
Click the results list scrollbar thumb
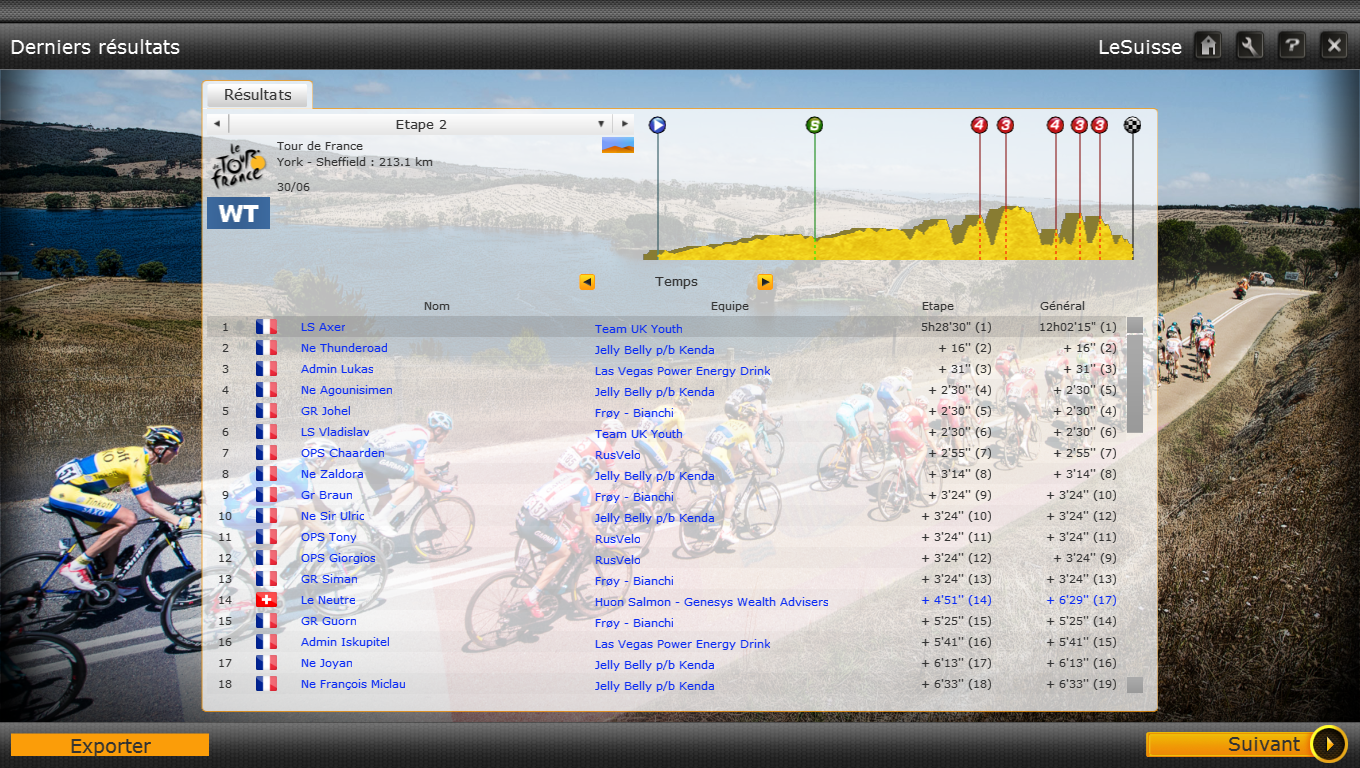(1134, 383)
